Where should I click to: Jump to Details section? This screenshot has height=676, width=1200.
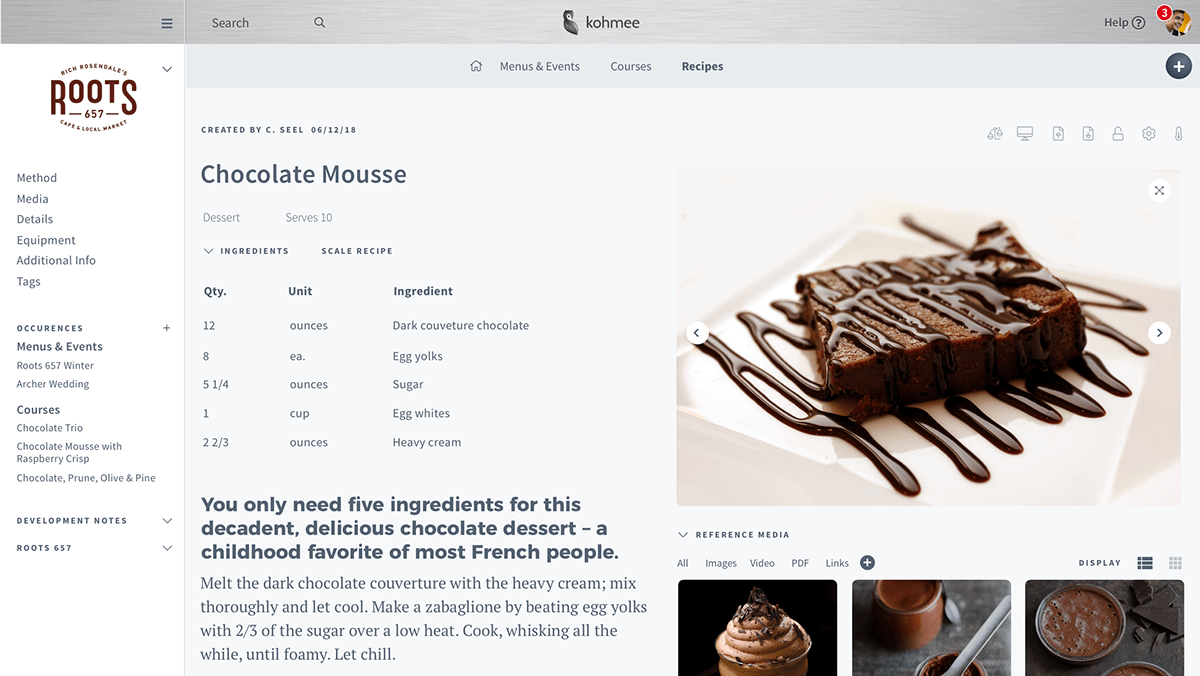(35, 219)
